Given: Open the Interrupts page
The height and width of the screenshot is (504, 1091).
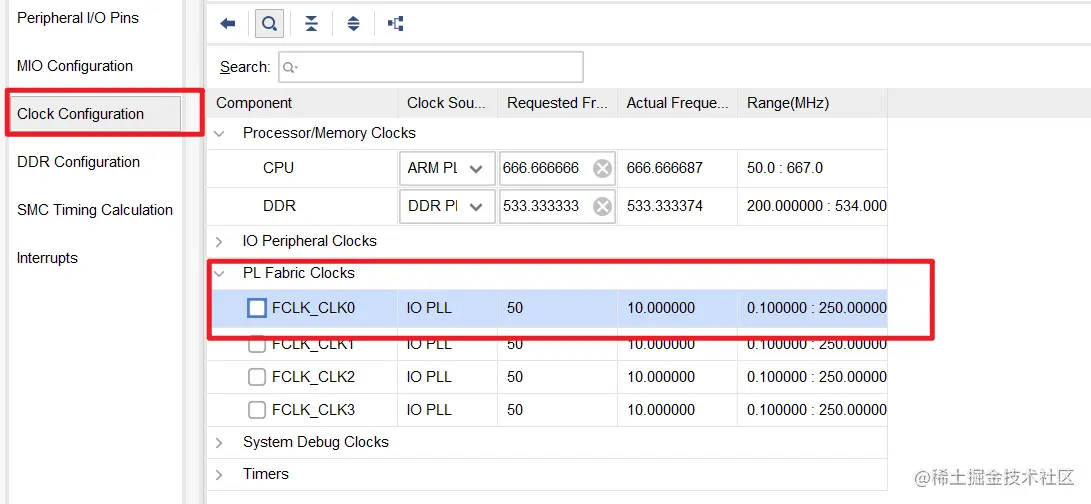Looking at the screenshot, I should 47,258.
